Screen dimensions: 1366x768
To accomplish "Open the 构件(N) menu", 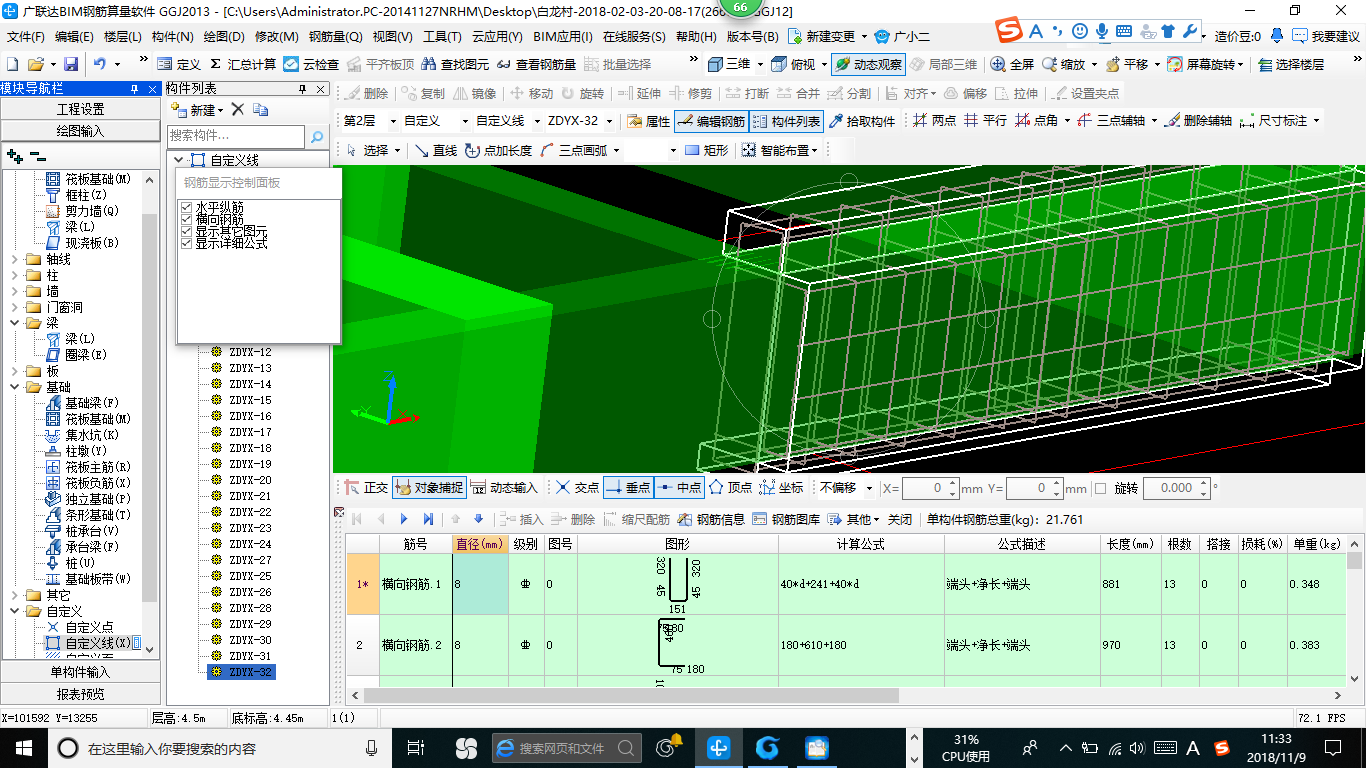I will (x=173, y=36).
